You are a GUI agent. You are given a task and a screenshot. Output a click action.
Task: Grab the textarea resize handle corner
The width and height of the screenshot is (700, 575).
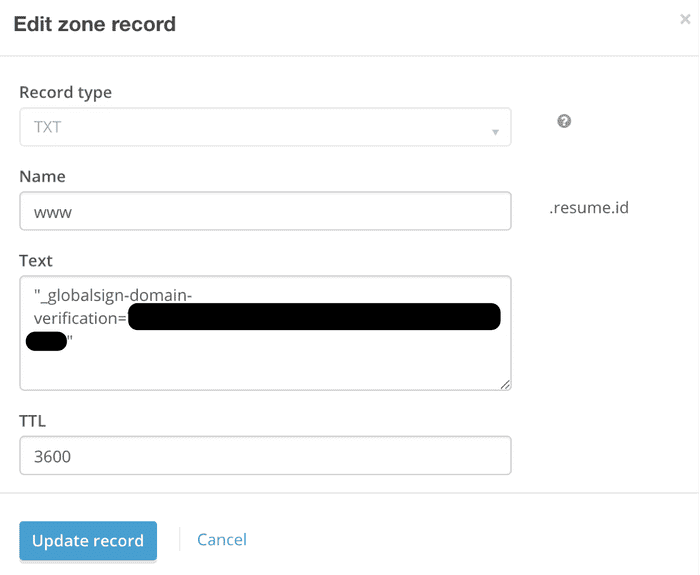[x=506, y=384]
